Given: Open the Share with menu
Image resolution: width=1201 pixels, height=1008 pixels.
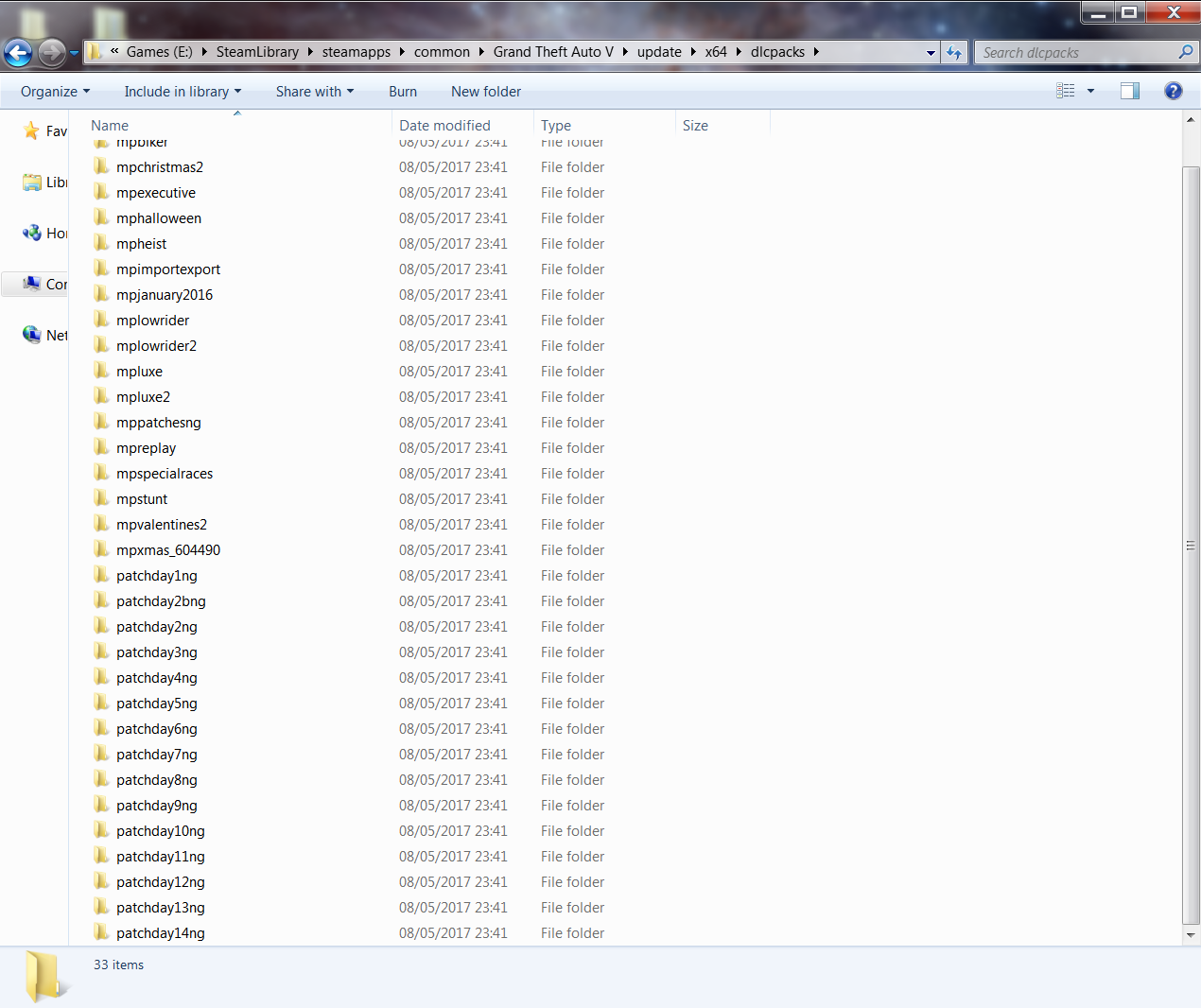Looking at the screenshot, I should (315, 92).
